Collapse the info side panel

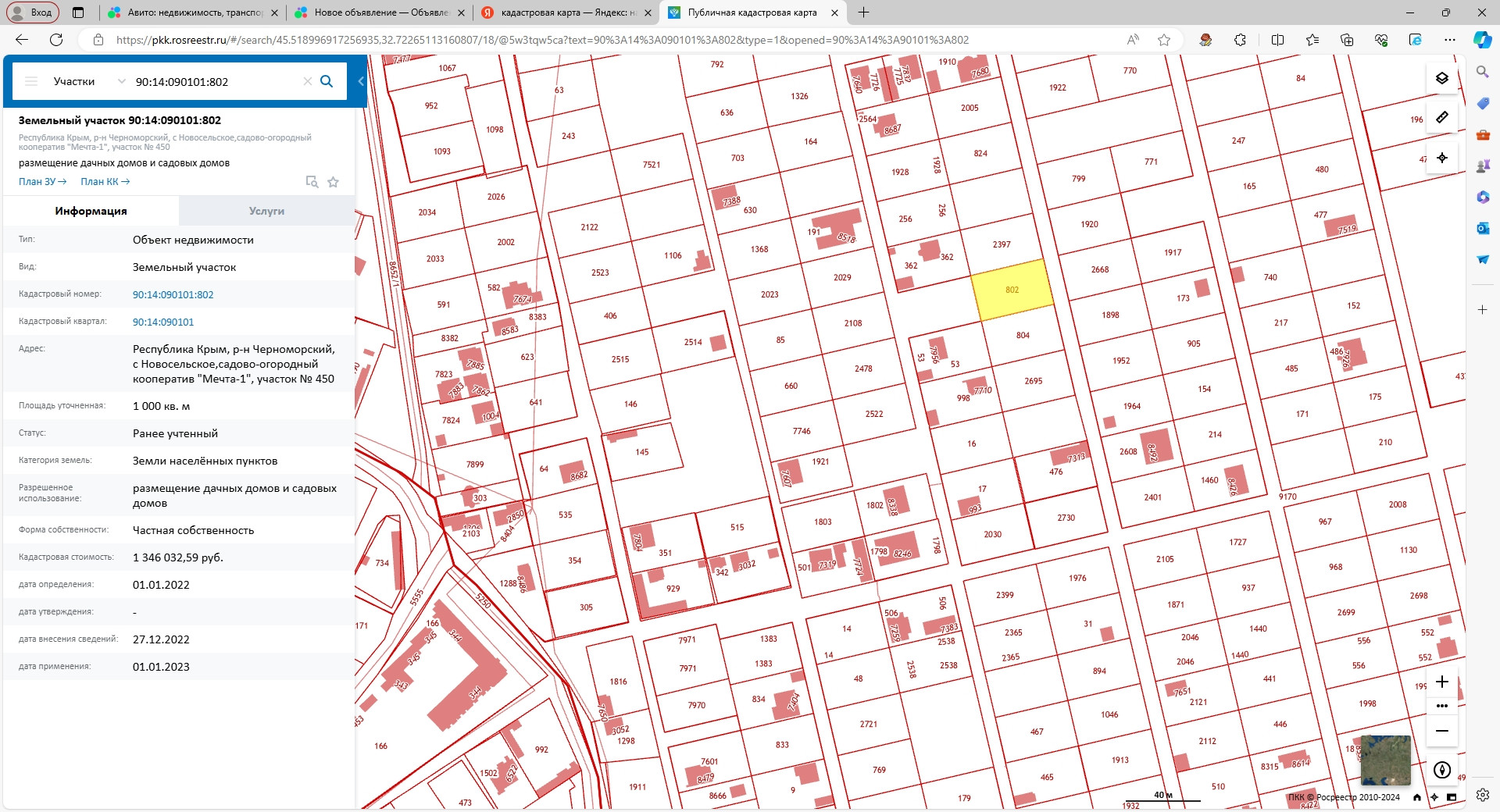[x=361, y=81]
